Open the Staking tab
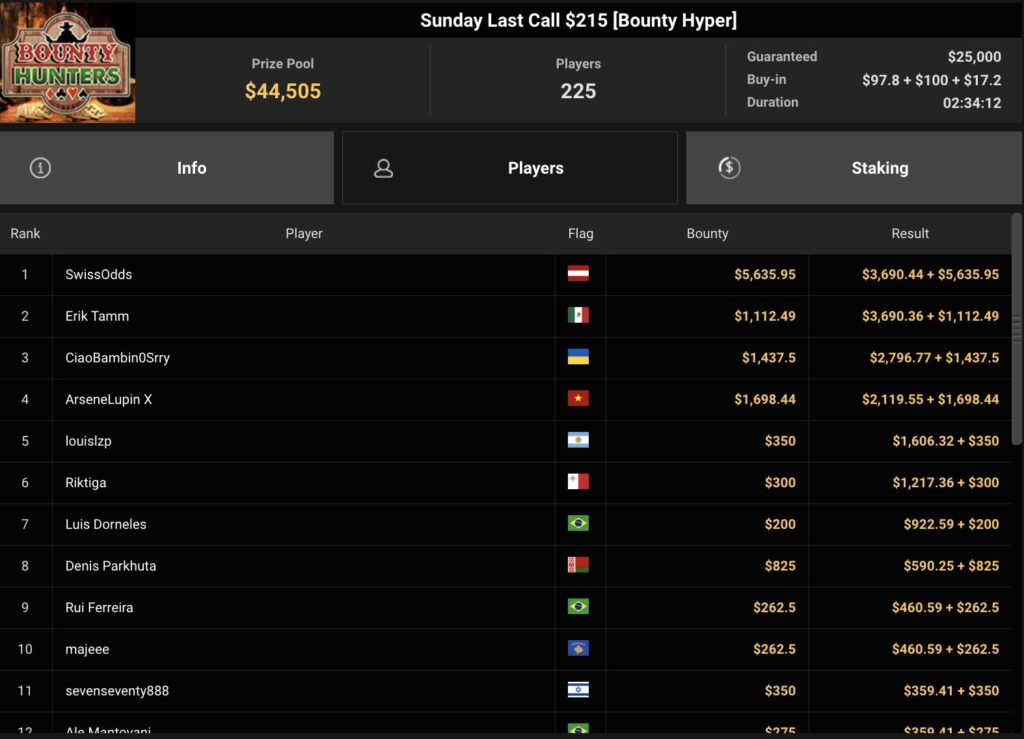This screenshot has width=1024, height=739. pyautogui.click(x=879, y=168)
